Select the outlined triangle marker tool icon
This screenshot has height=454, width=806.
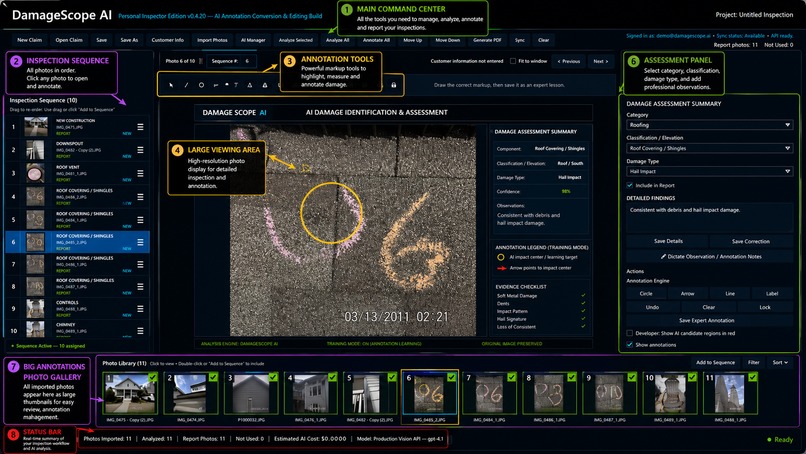point(250,85)
